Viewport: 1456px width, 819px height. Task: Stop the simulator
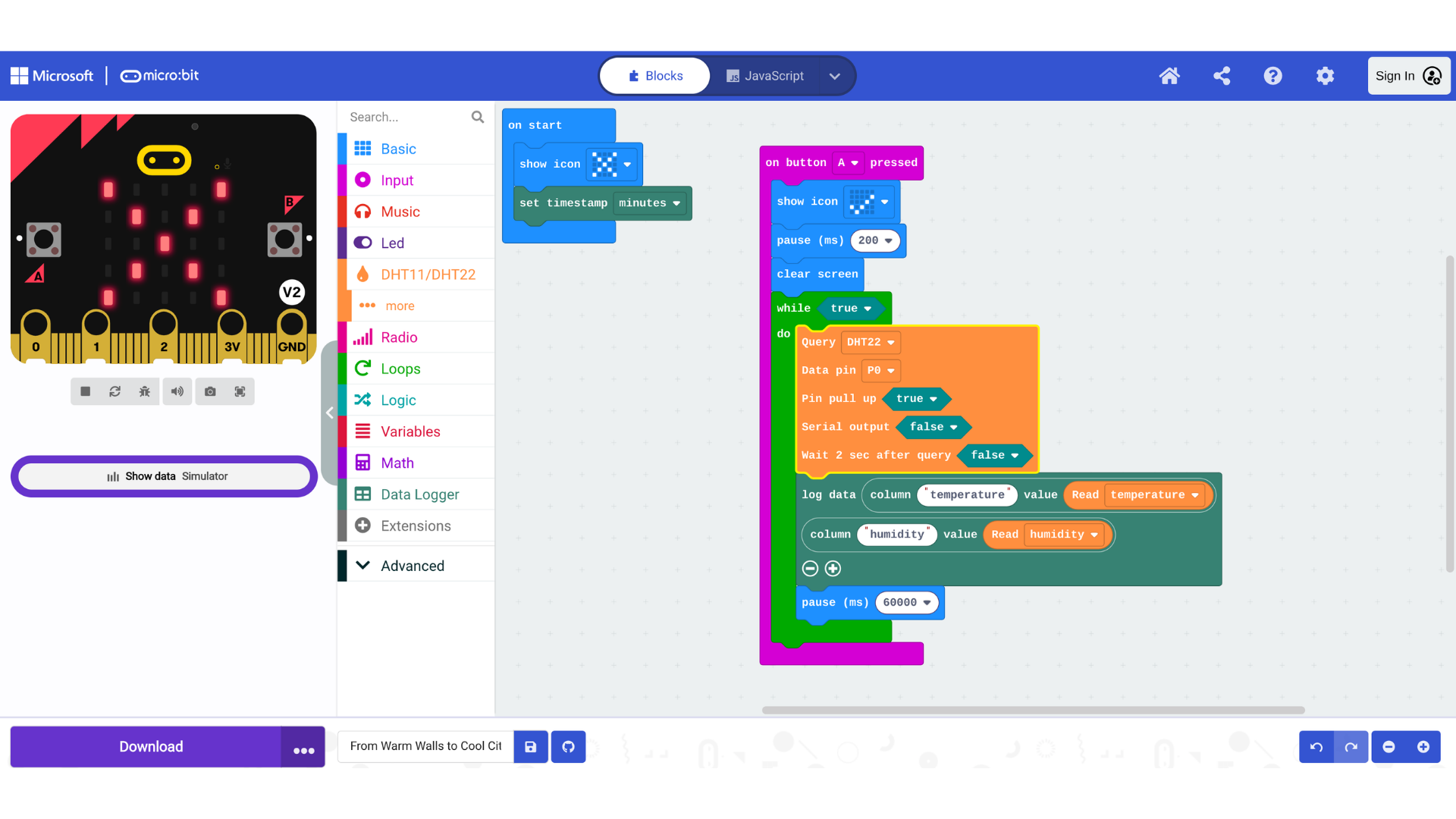86,391
